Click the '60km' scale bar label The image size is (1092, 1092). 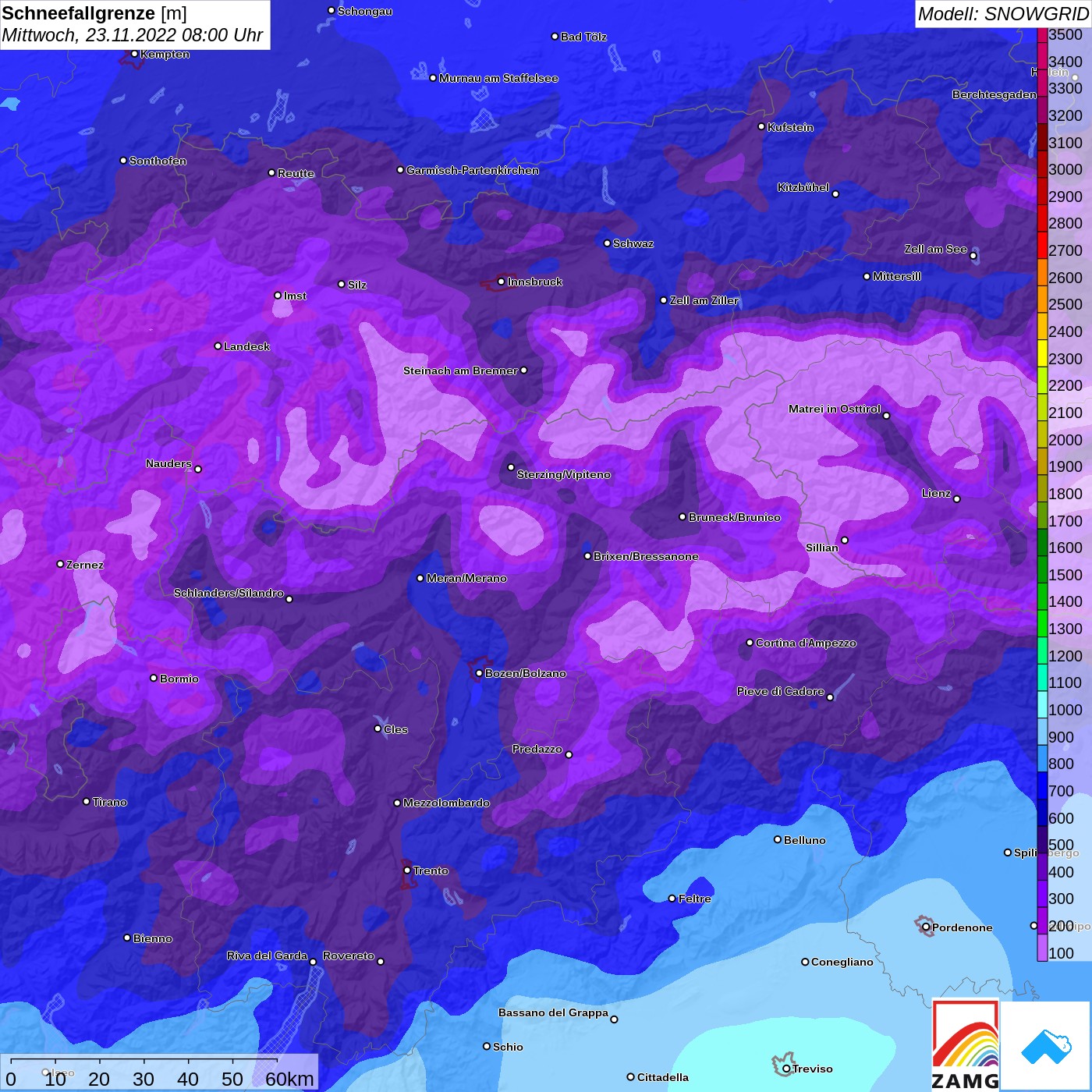[x=289, y=1079]
